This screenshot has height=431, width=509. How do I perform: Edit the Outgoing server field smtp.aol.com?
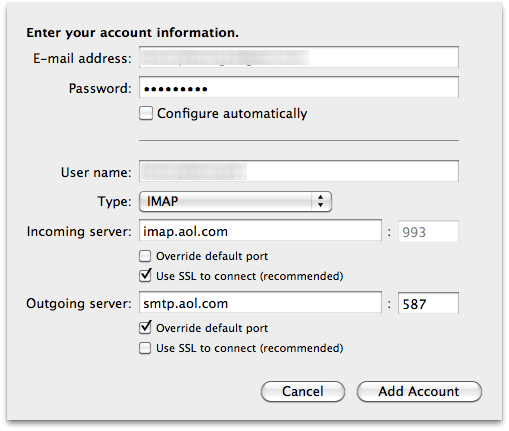[260, 302]
